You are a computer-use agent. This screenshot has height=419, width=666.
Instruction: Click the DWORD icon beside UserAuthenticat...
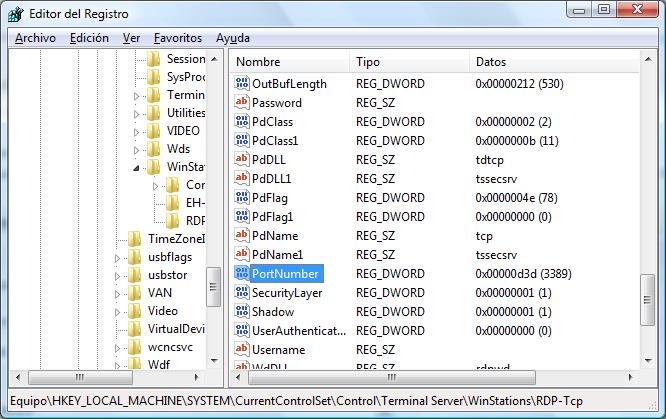point(242,330)
